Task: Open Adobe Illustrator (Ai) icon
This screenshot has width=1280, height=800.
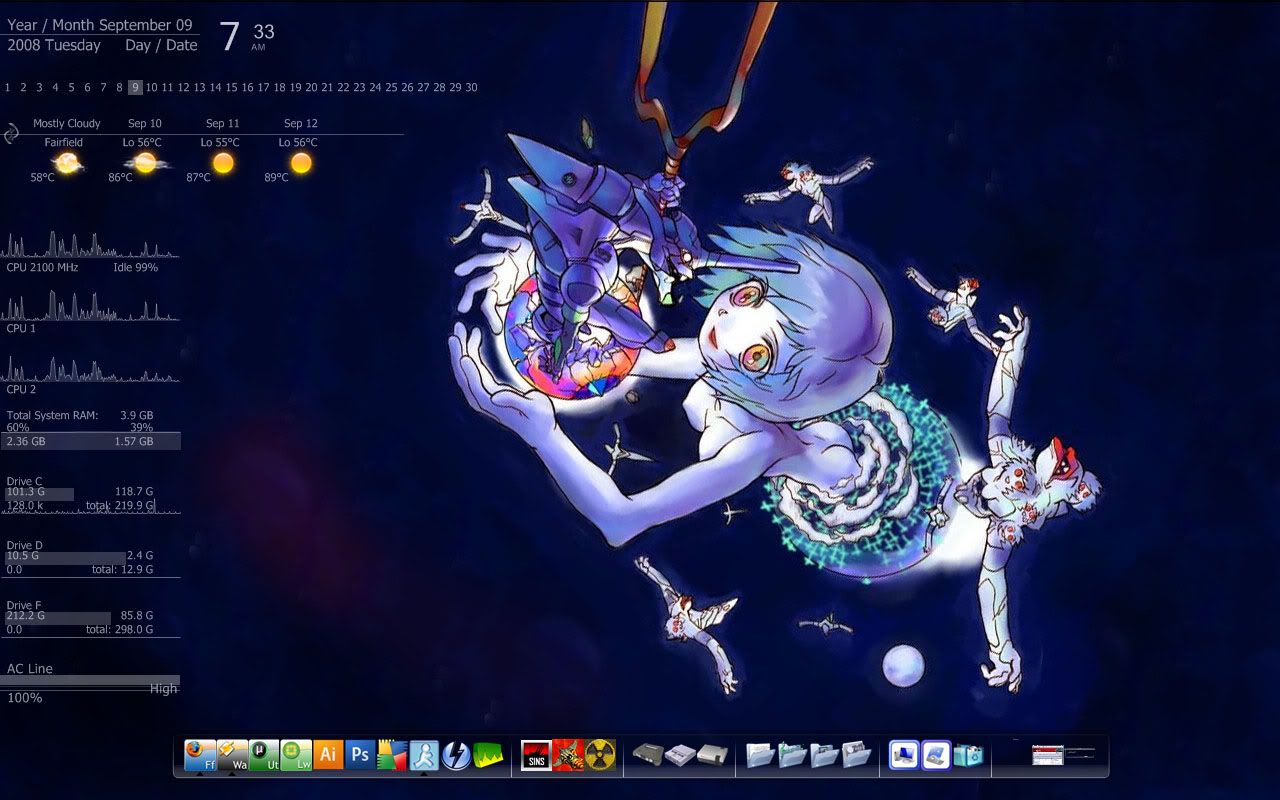Action: click(328, 754)
